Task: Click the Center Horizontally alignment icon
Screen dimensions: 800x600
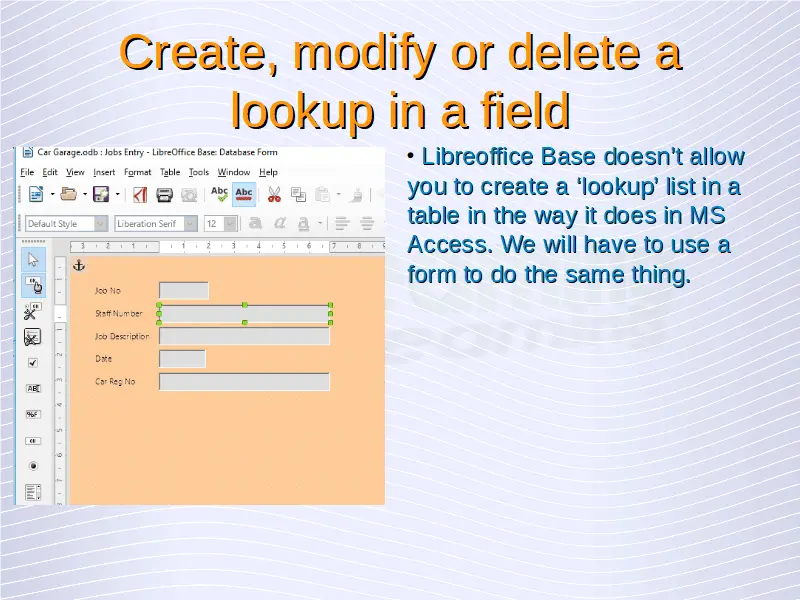Action: tap(367, 223)
